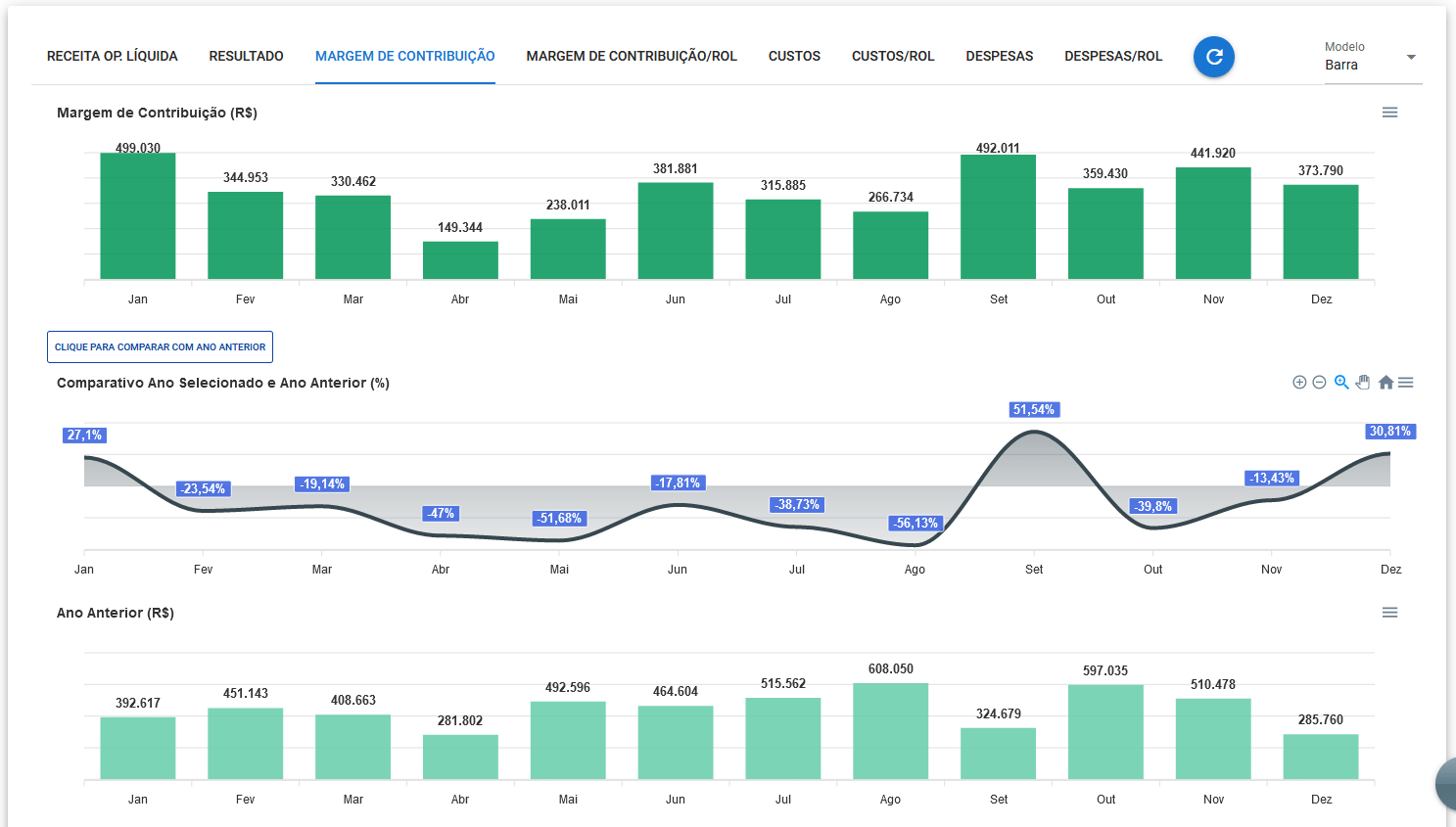Zoom in on the comparison chart

point(1299,383)
